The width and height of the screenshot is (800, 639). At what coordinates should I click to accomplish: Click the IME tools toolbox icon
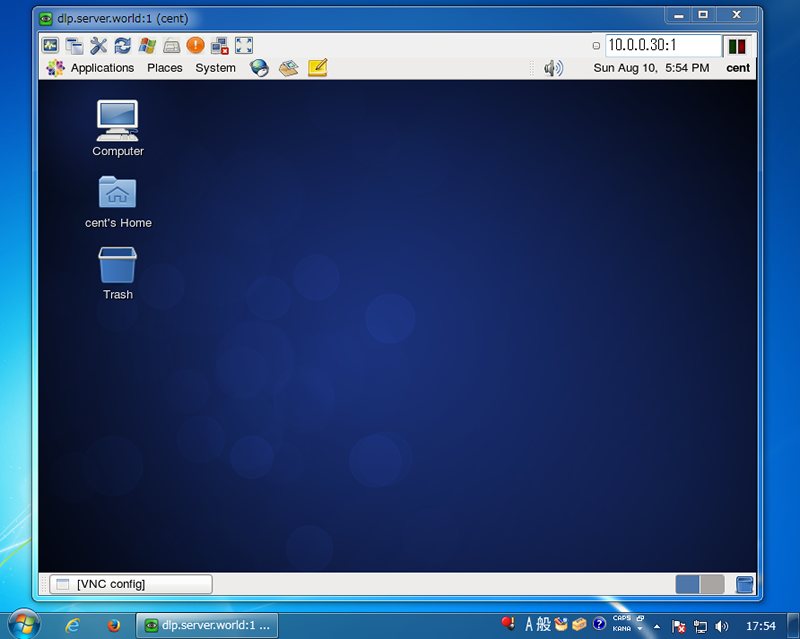579,624
